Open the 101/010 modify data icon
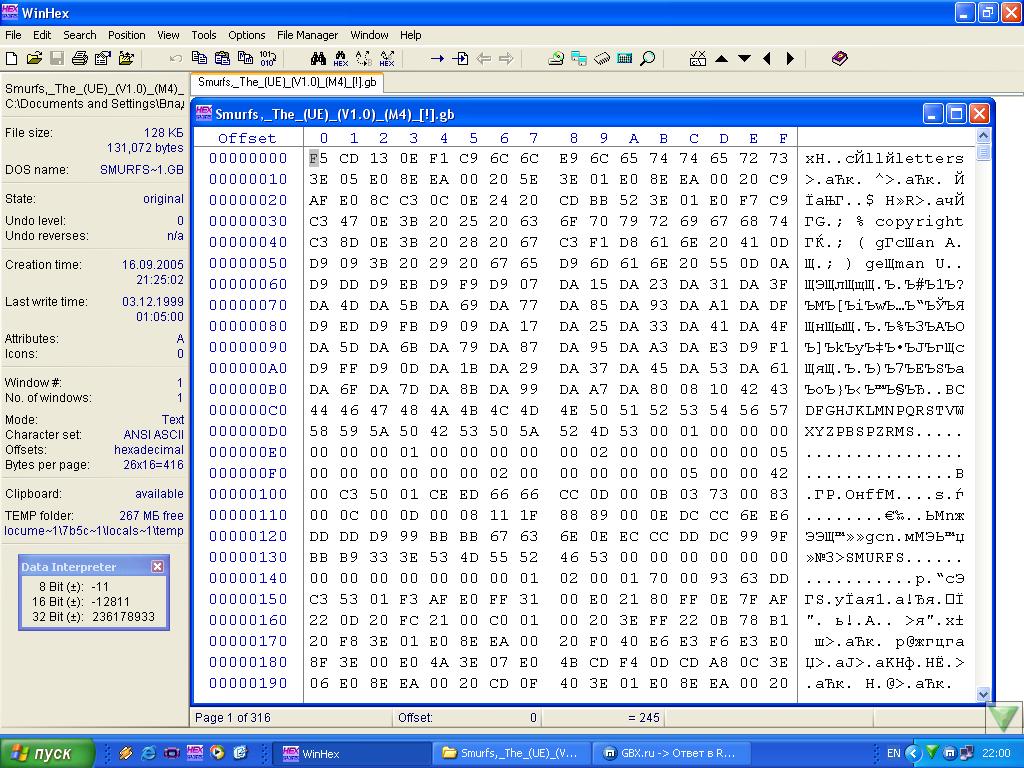The image size is (1024, 768). (x=268, y=59)
